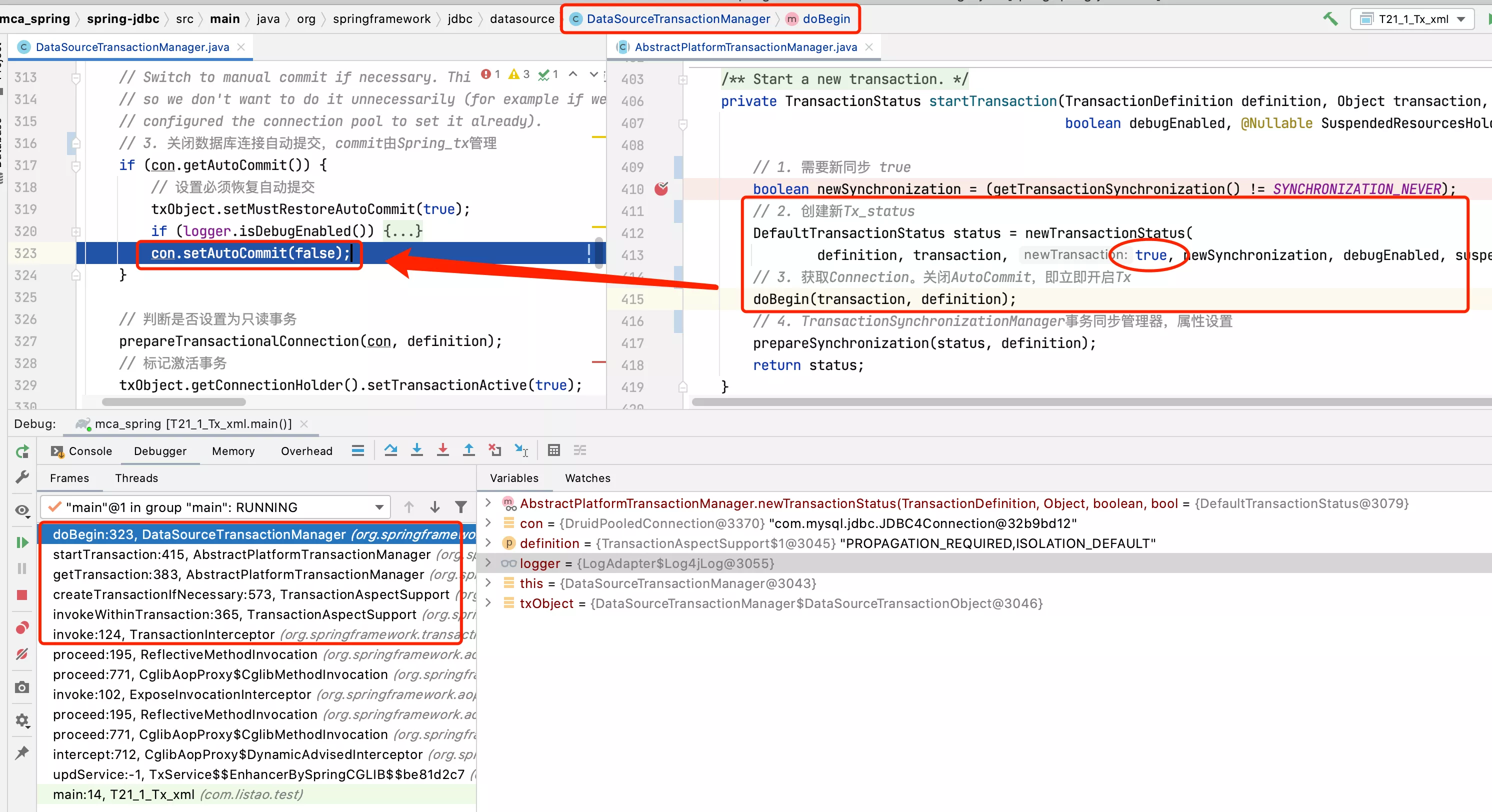Click the Step Out debugger icon
Viewport: 1492px width, 812px height.
pyautogui.click(x=468, y=450)
